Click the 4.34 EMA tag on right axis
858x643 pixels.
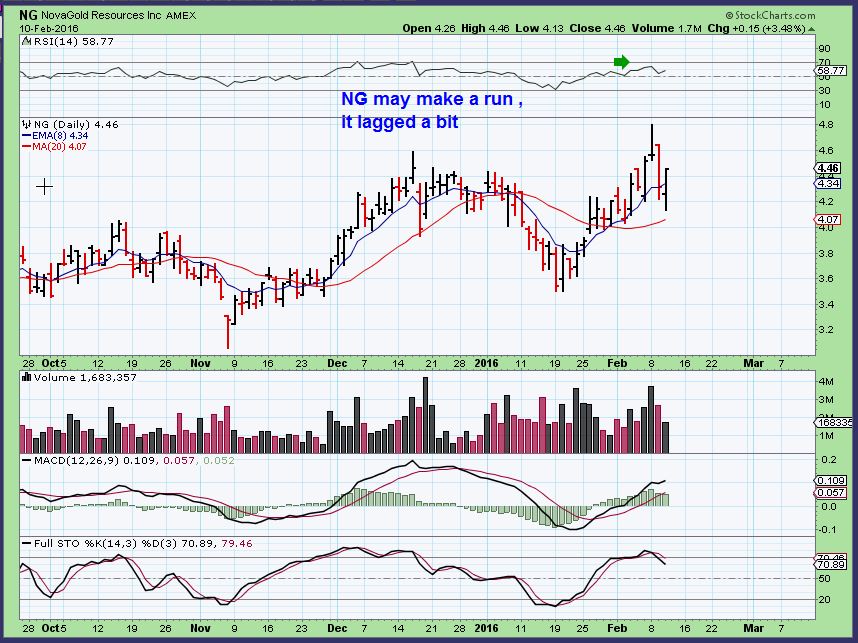pos(828,184)
